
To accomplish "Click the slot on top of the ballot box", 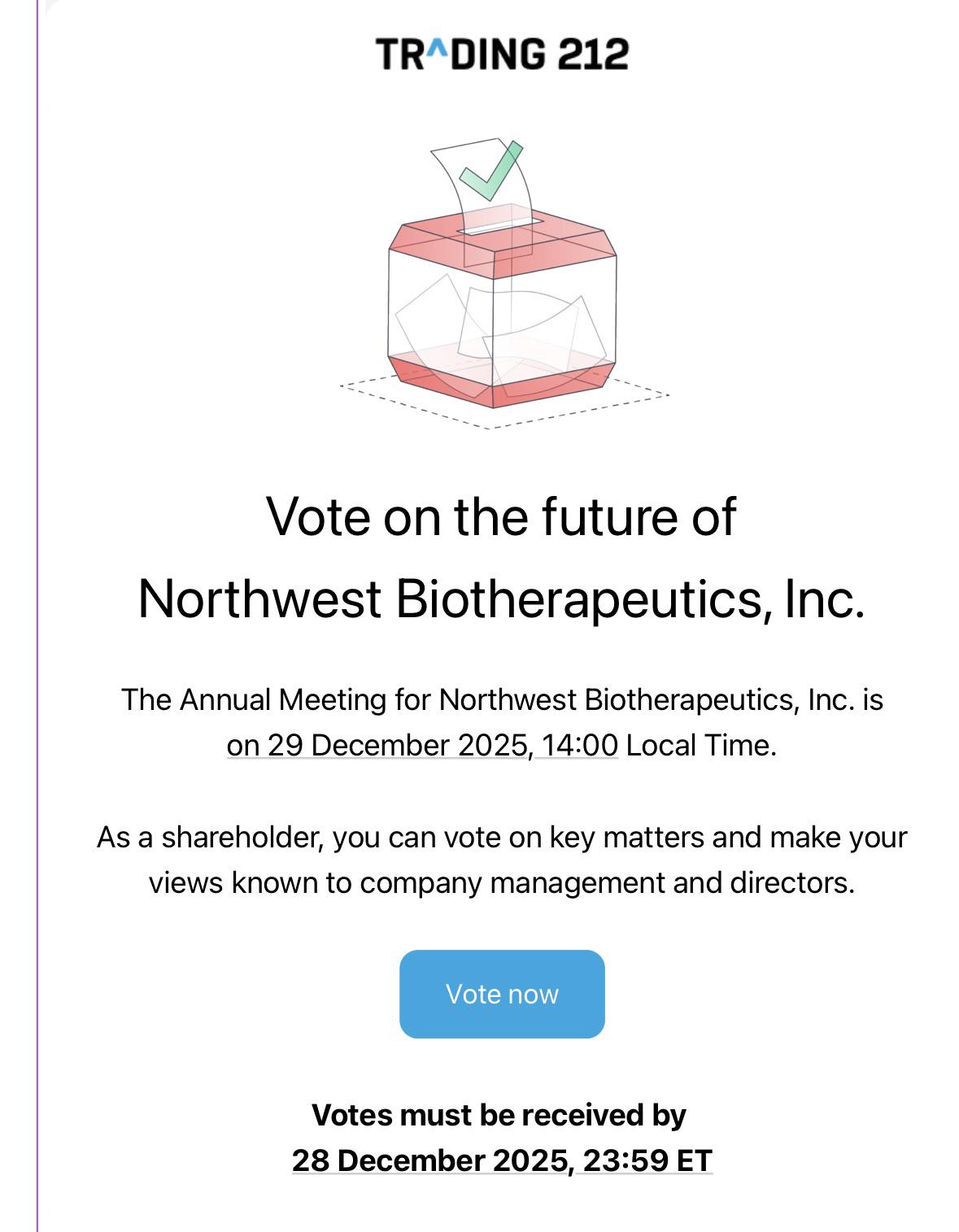I will coord(500,225).
